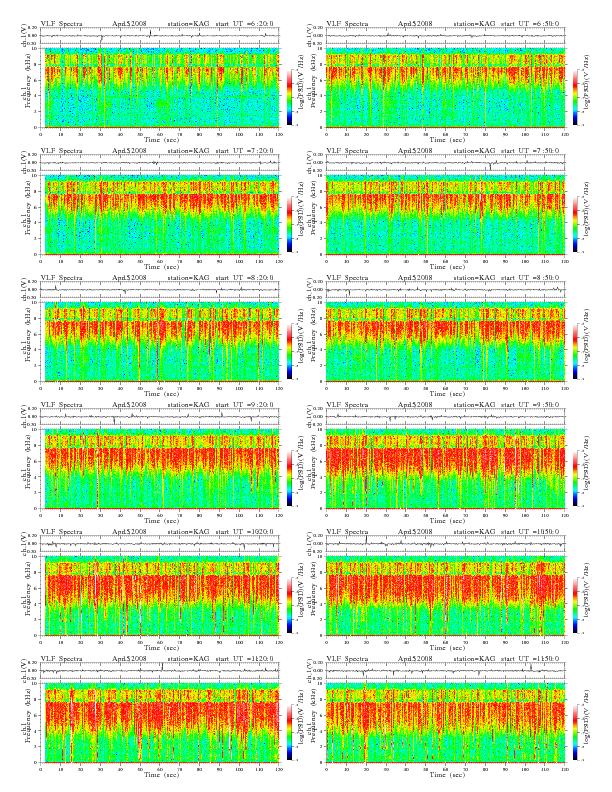Click the spectrogram starting at UT 11:20:0
This screenshot has width=612, height=792.
tap(160, 723)
